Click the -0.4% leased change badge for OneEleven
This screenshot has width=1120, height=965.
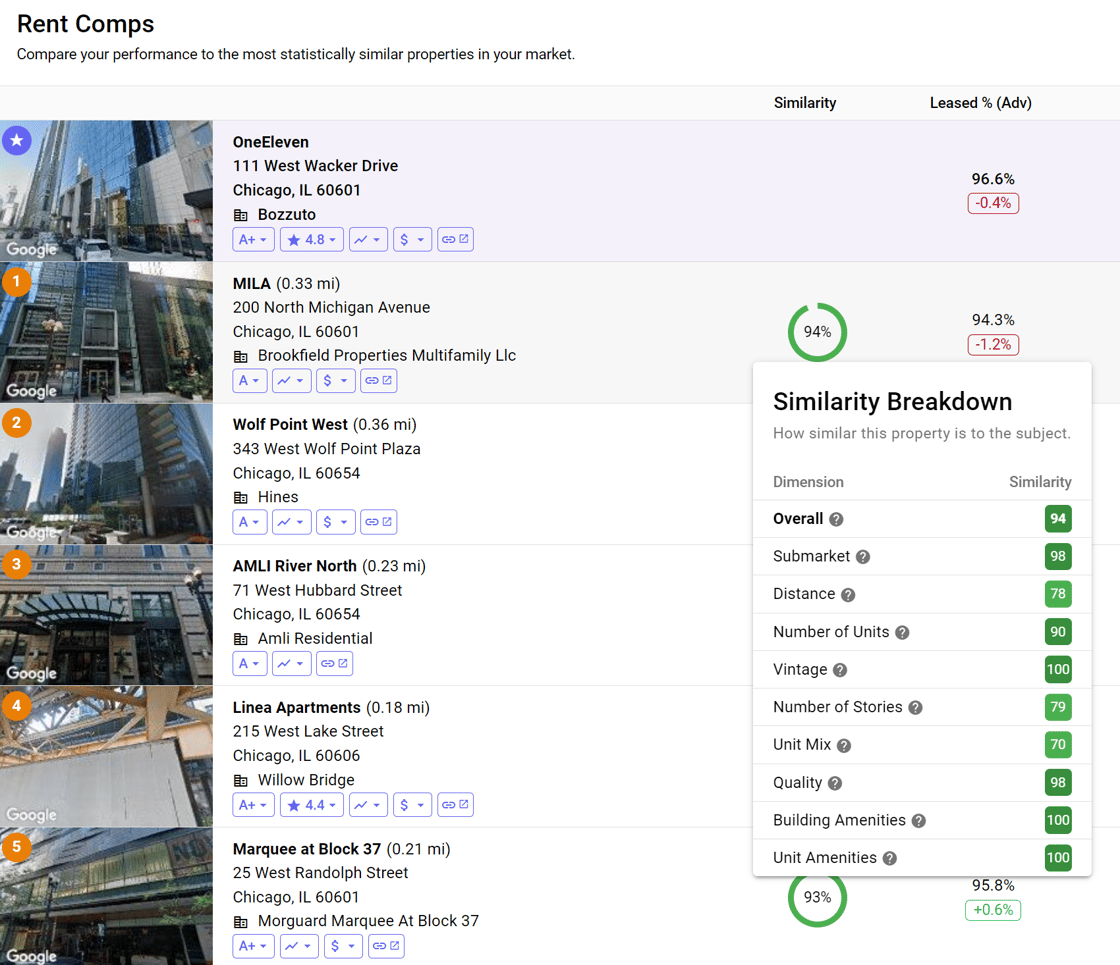(x=993, y=203)
